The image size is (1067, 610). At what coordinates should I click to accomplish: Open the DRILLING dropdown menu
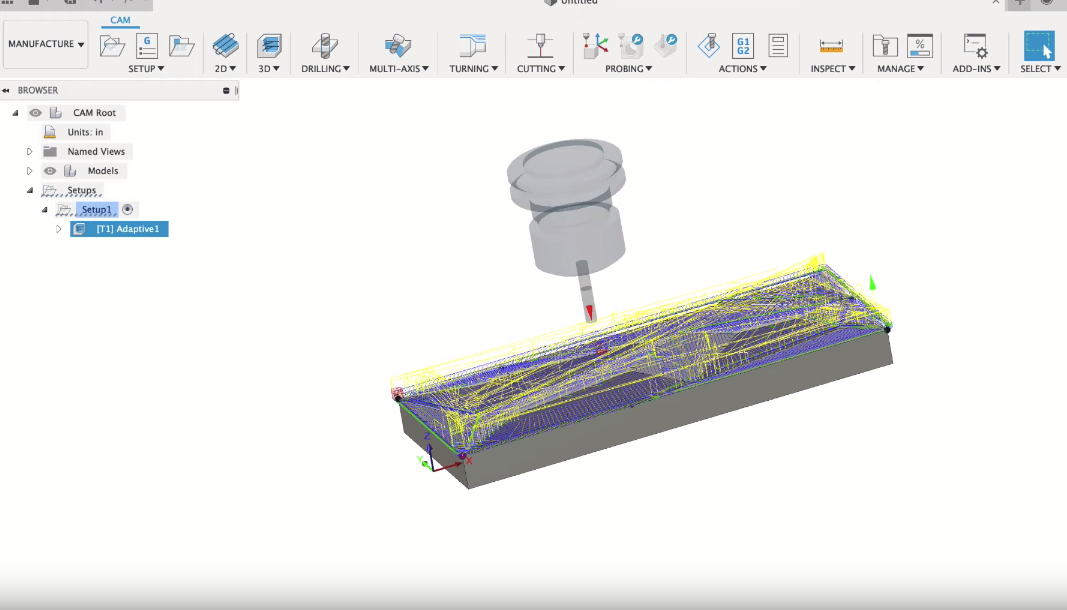coord(325,68)
